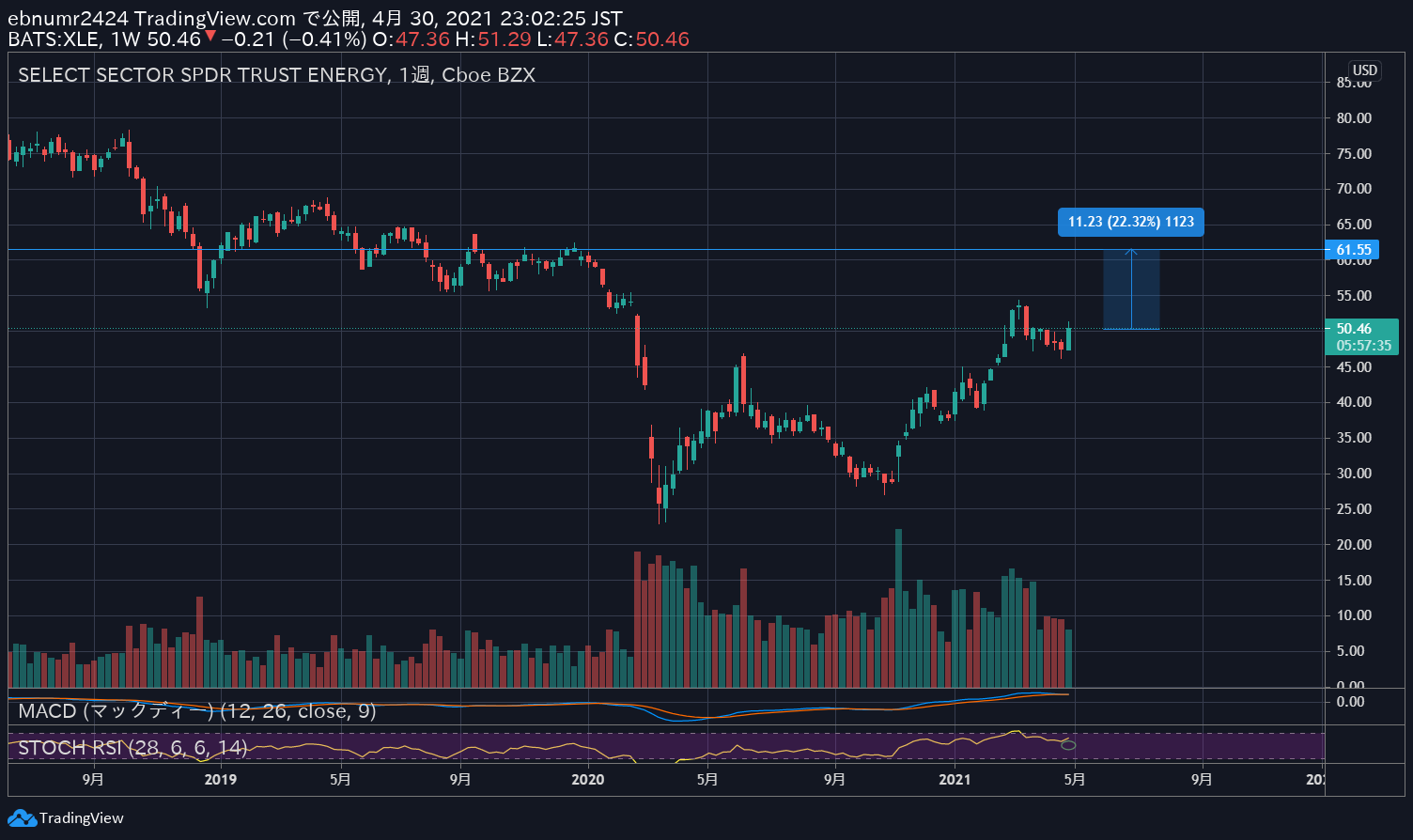Image resolution: width=1413 pixels, height=840 pixels.
Task: Click the 5.00 price axis label
Action: (1350, 651)
